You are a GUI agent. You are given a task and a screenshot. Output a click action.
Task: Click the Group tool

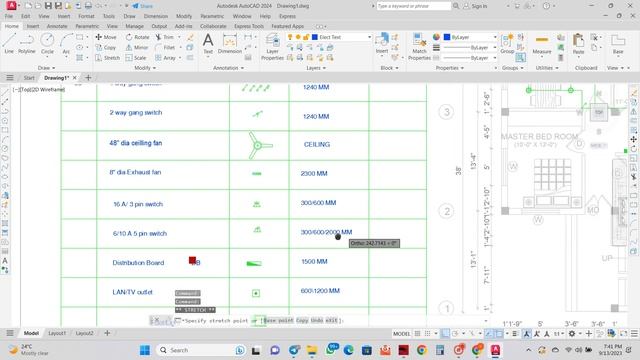tap(507, 44)
